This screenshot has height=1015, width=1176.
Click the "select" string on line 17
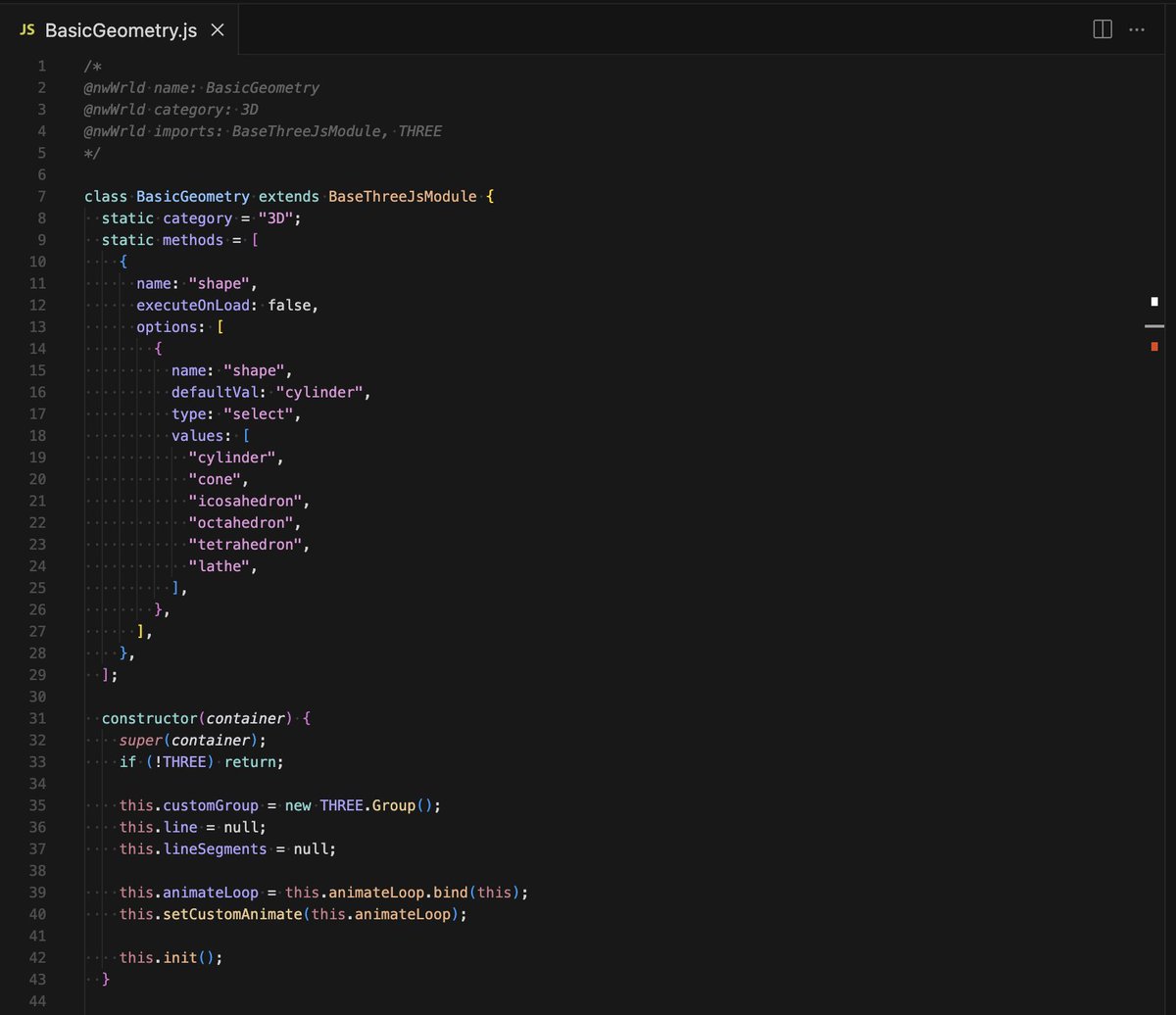(258, 413)
